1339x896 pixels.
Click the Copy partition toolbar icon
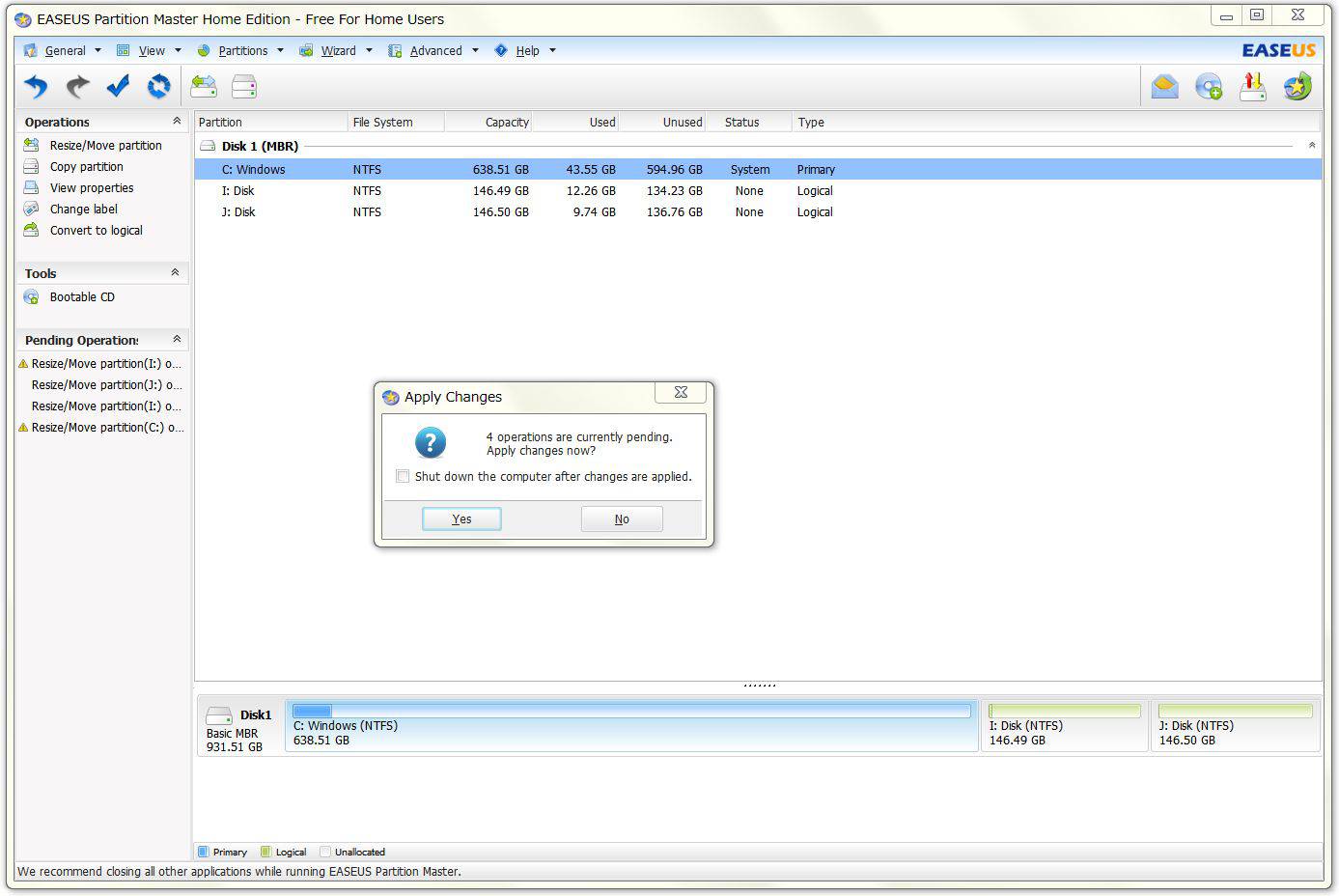tap(244, 87)
